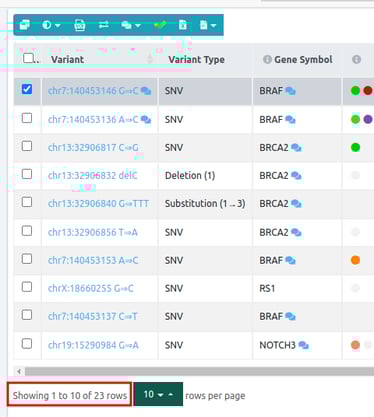Click the swap arrows icon in toolbar
The height and width of the screenshot is (417, 374).
[x=104, y=25]
